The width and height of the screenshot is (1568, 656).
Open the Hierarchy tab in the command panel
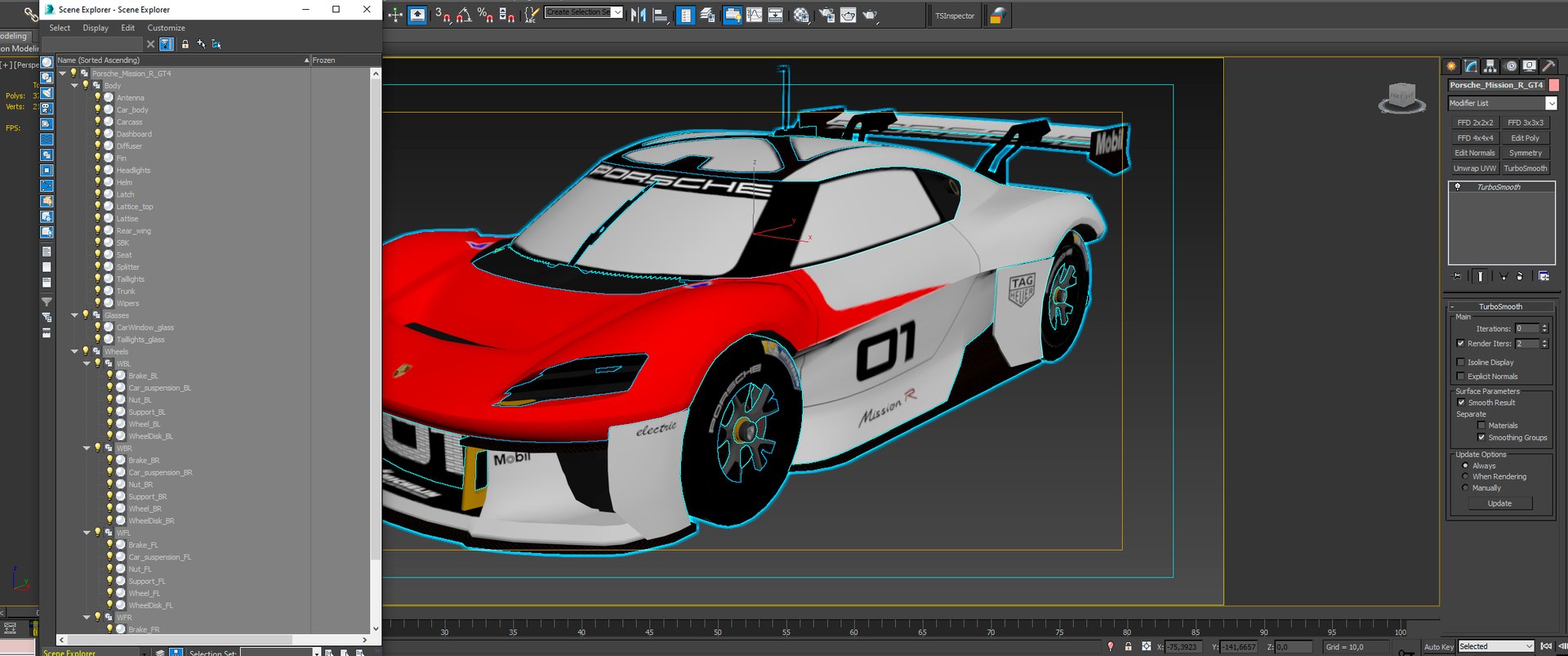click(1490, 66)
